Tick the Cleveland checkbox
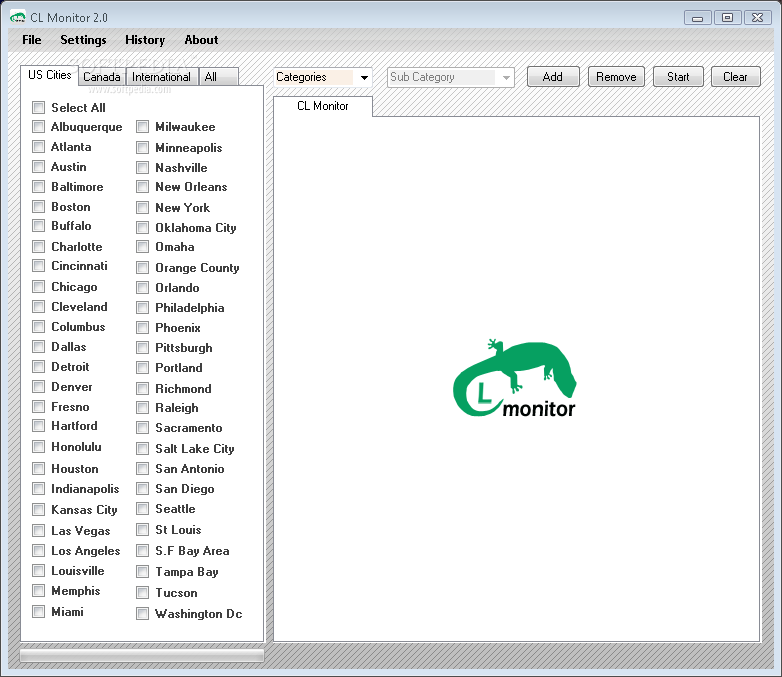This screenshot has height=677, width=782. pos(38,307)
